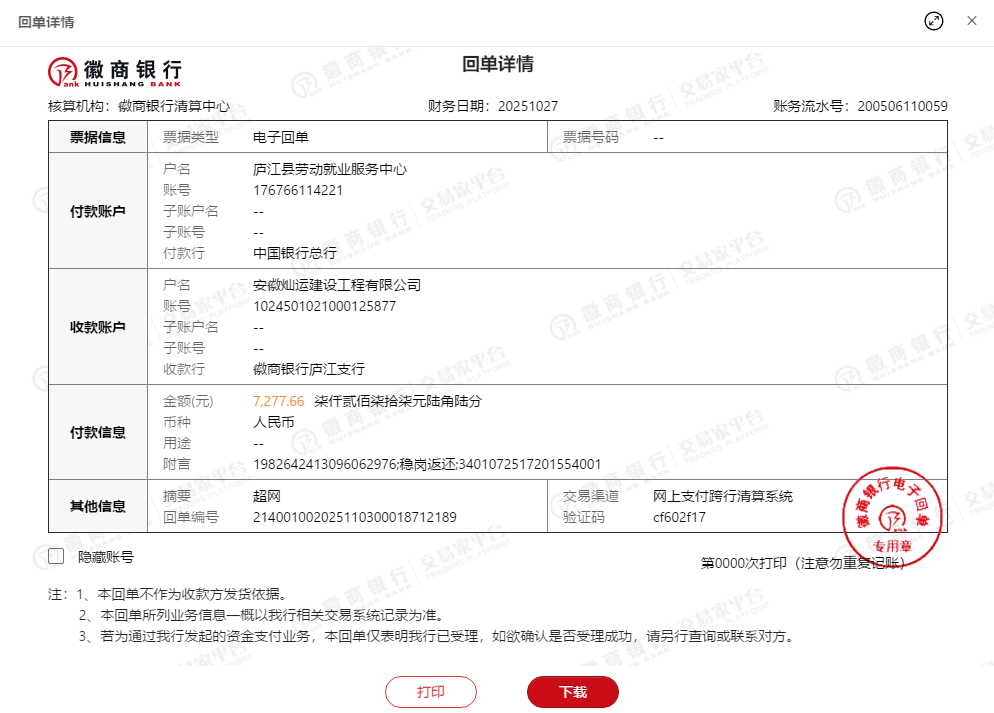Click the 财务日期 value 20251027
This screenshot has width=994, height=713.
pyautogui.click(x=527, y=106)
